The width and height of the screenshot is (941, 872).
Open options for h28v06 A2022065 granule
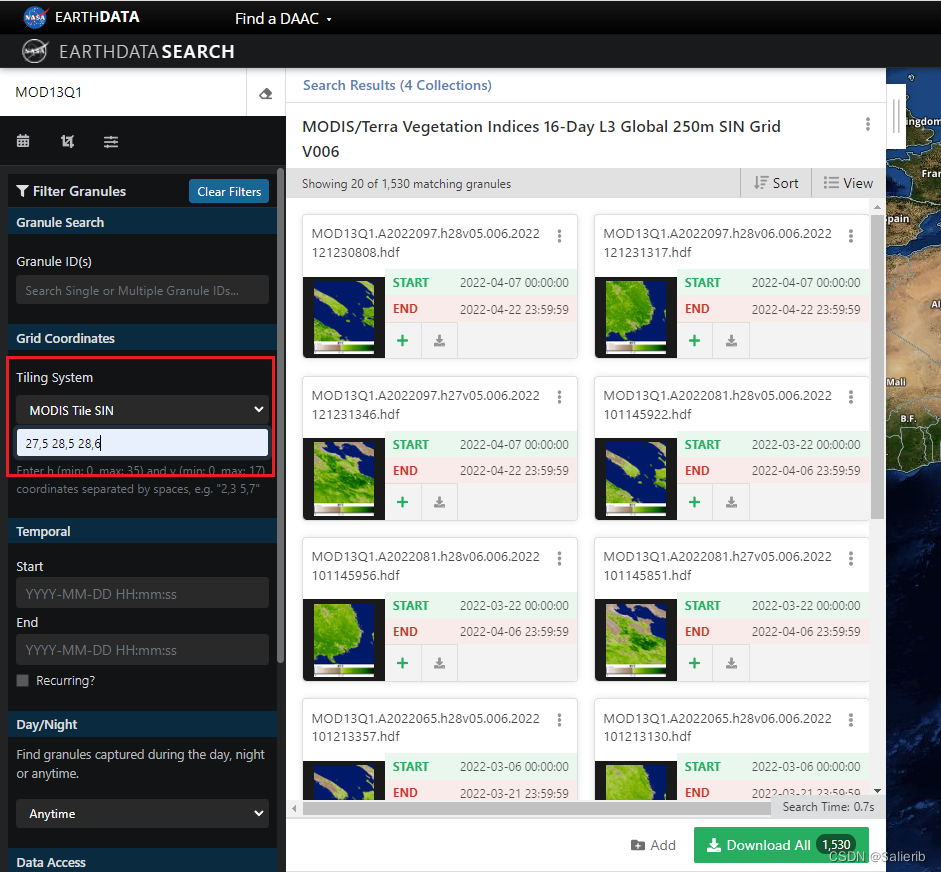point(851,720)
